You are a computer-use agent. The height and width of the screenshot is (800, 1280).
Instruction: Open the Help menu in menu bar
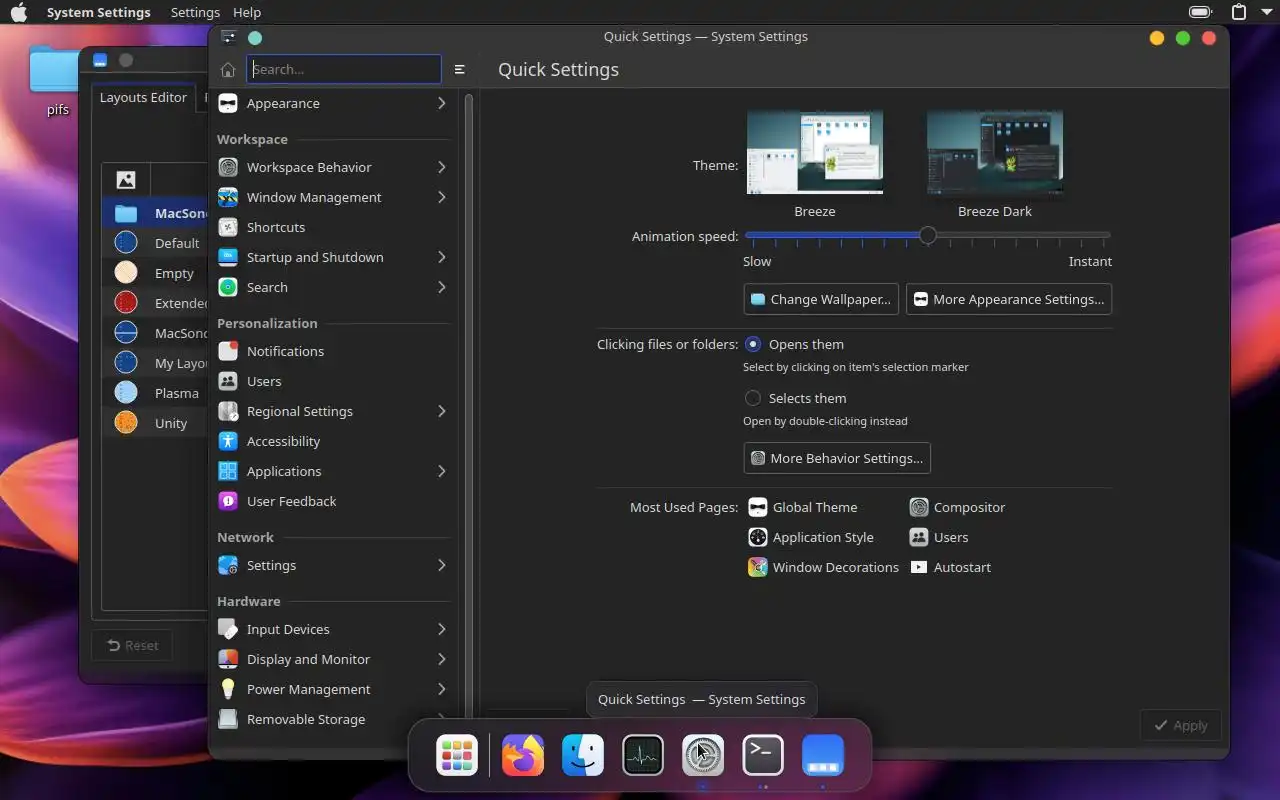tap(247, 12)
